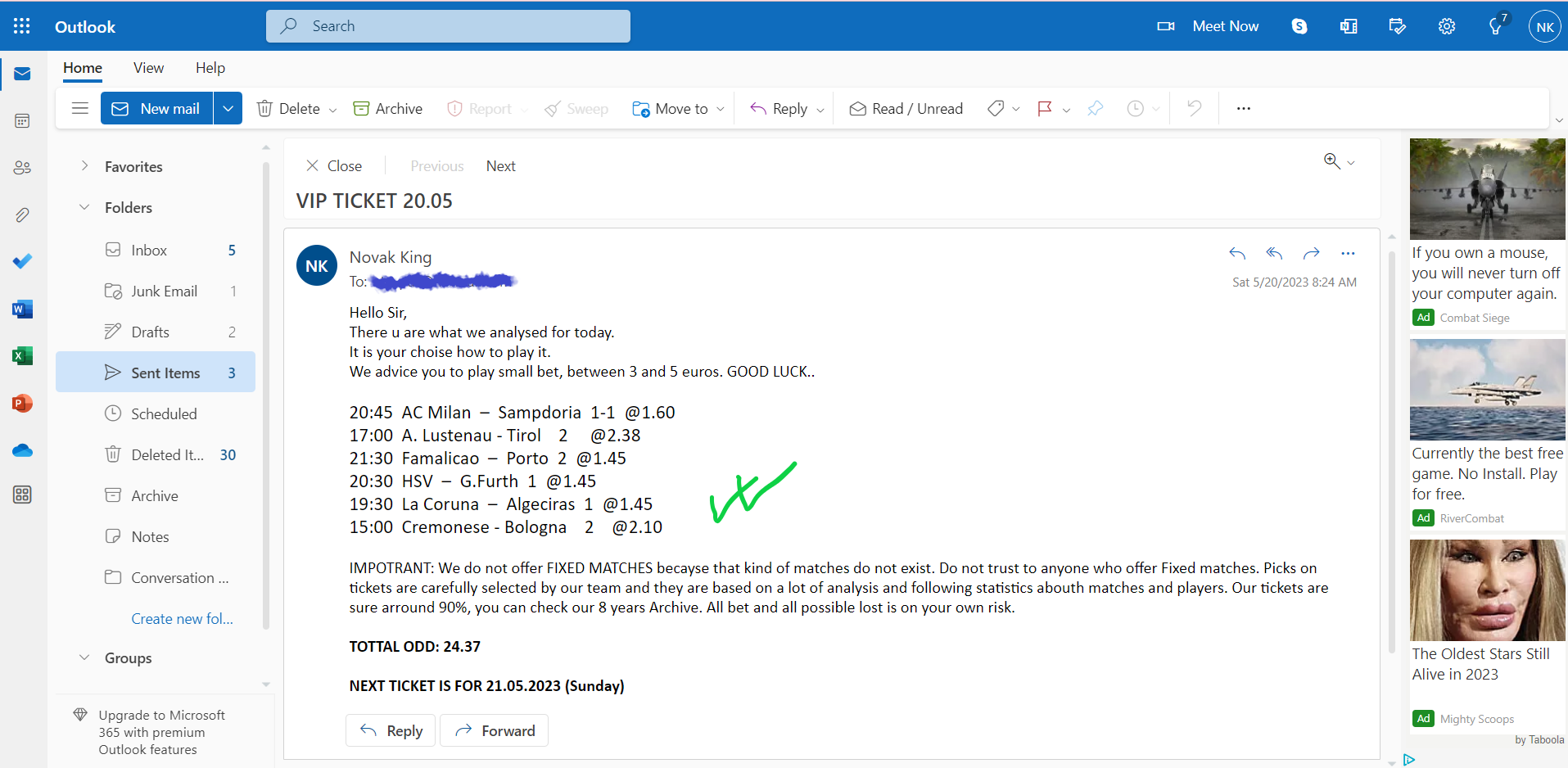Hide the navigation pane with hamburger icon
Viewport: 1568px width, 768px height.
pyautogui.click(x=79, y=108)
